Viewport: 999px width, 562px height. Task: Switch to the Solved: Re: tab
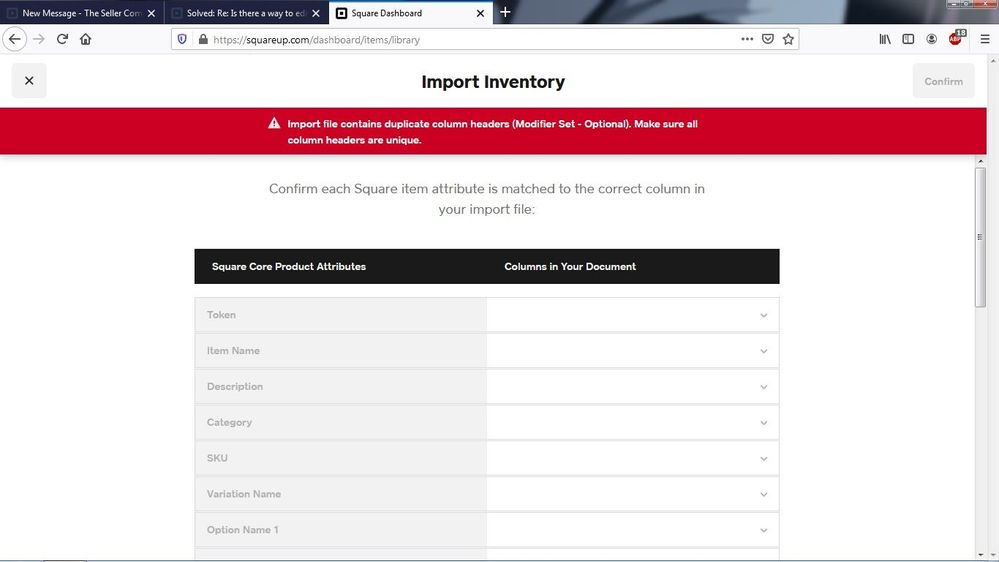(x=245, y=13)
